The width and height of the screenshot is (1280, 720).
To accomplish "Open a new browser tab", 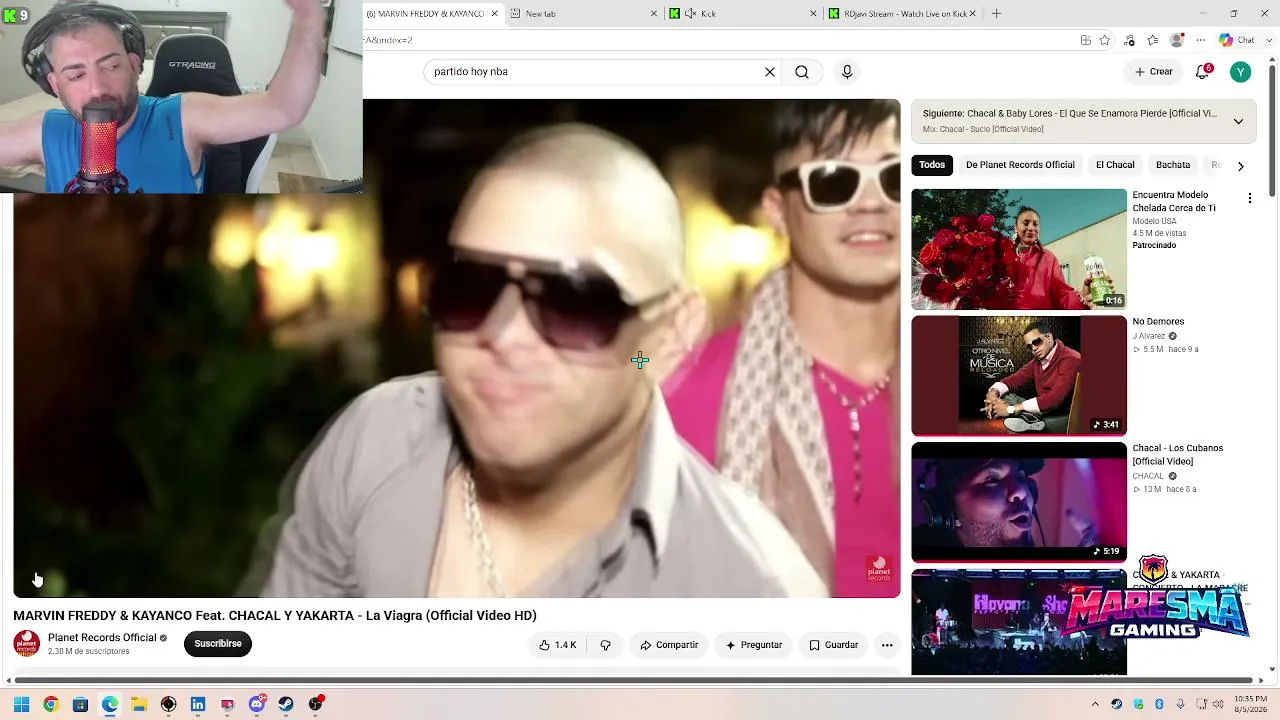I will (996, 14).
